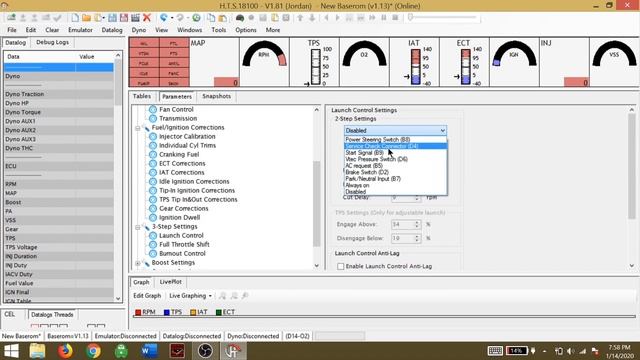The image size is (640, 360).
Task: Select Full Throttle Shift tree item
Action: point(184,244)
